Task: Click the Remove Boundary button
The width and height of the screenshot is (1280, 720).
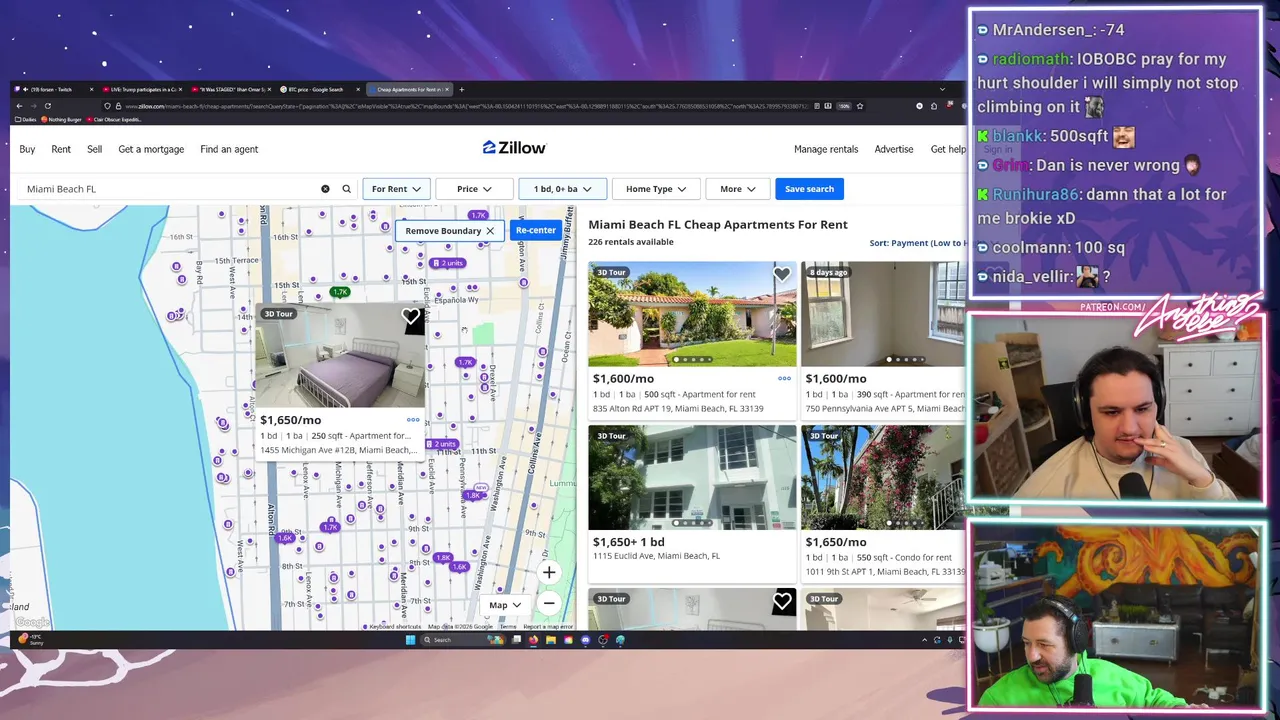Action: point(450,231)
